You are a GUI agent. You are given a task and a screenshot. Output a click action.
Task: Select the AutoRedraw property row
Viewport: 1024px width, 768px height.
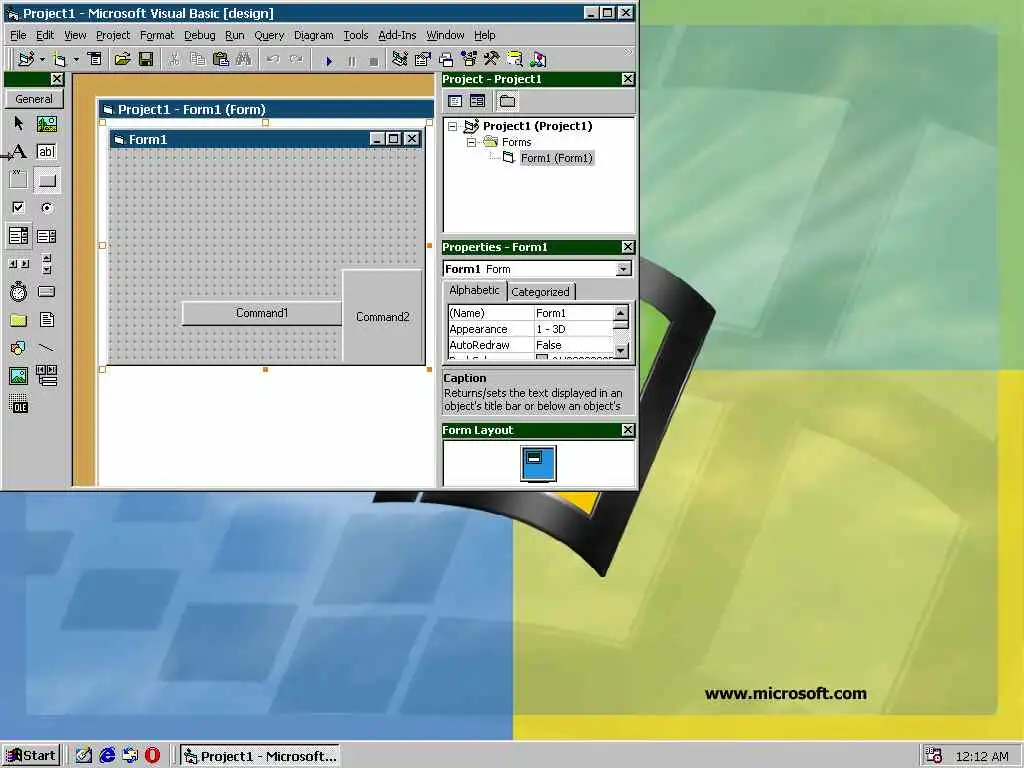click(531, 345)
